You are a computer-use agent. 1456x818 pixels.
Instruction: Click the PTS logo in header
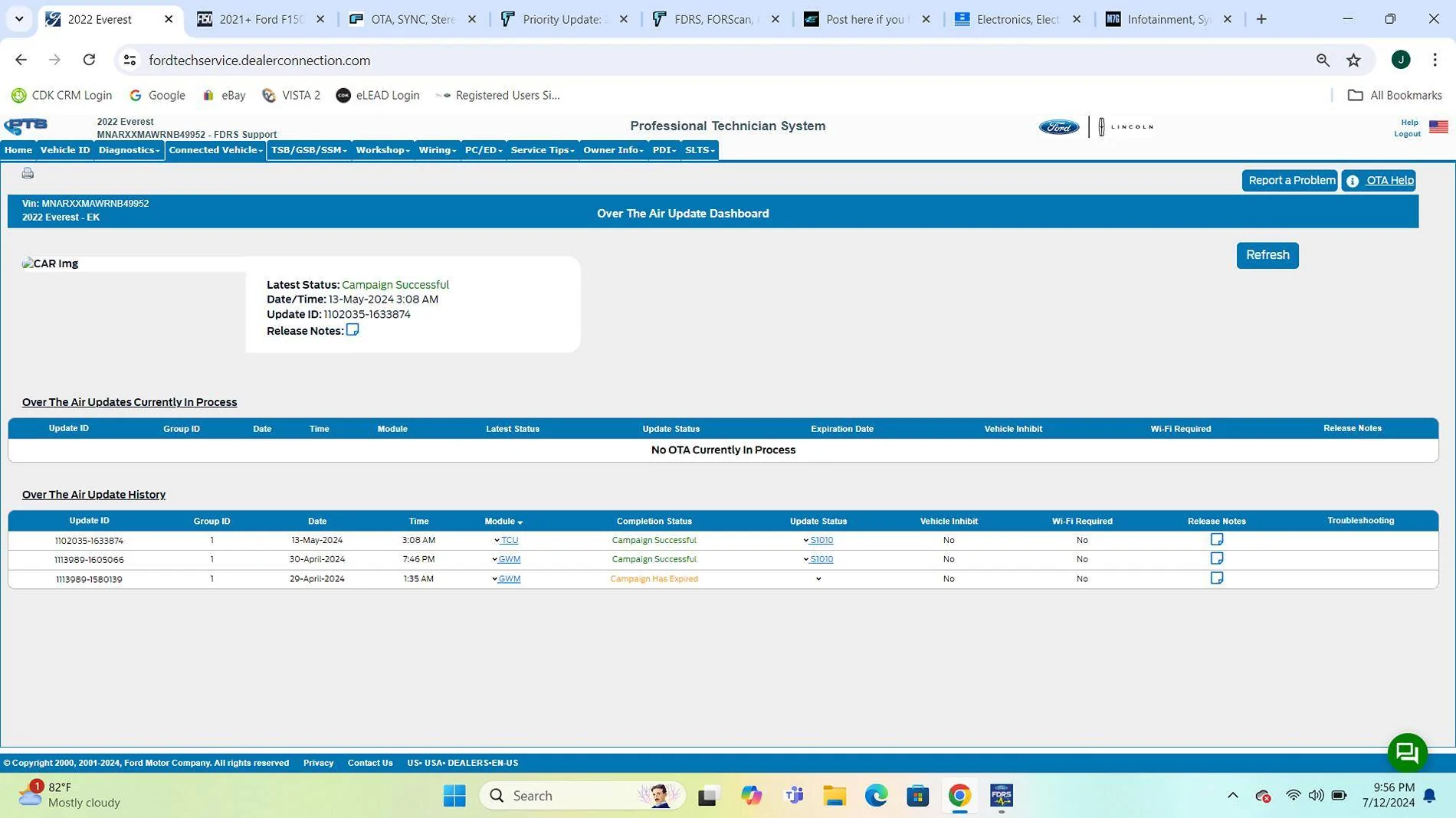[26, 126]
